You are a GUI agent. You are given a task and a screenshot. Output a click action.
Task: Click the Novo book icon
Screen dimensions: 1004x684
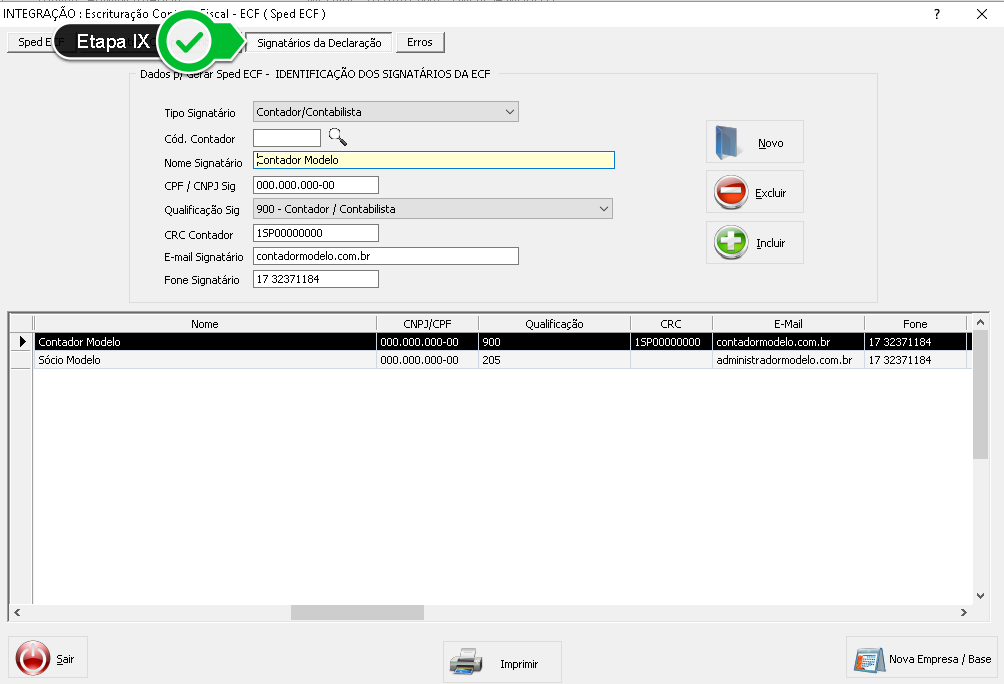(728, 142)
